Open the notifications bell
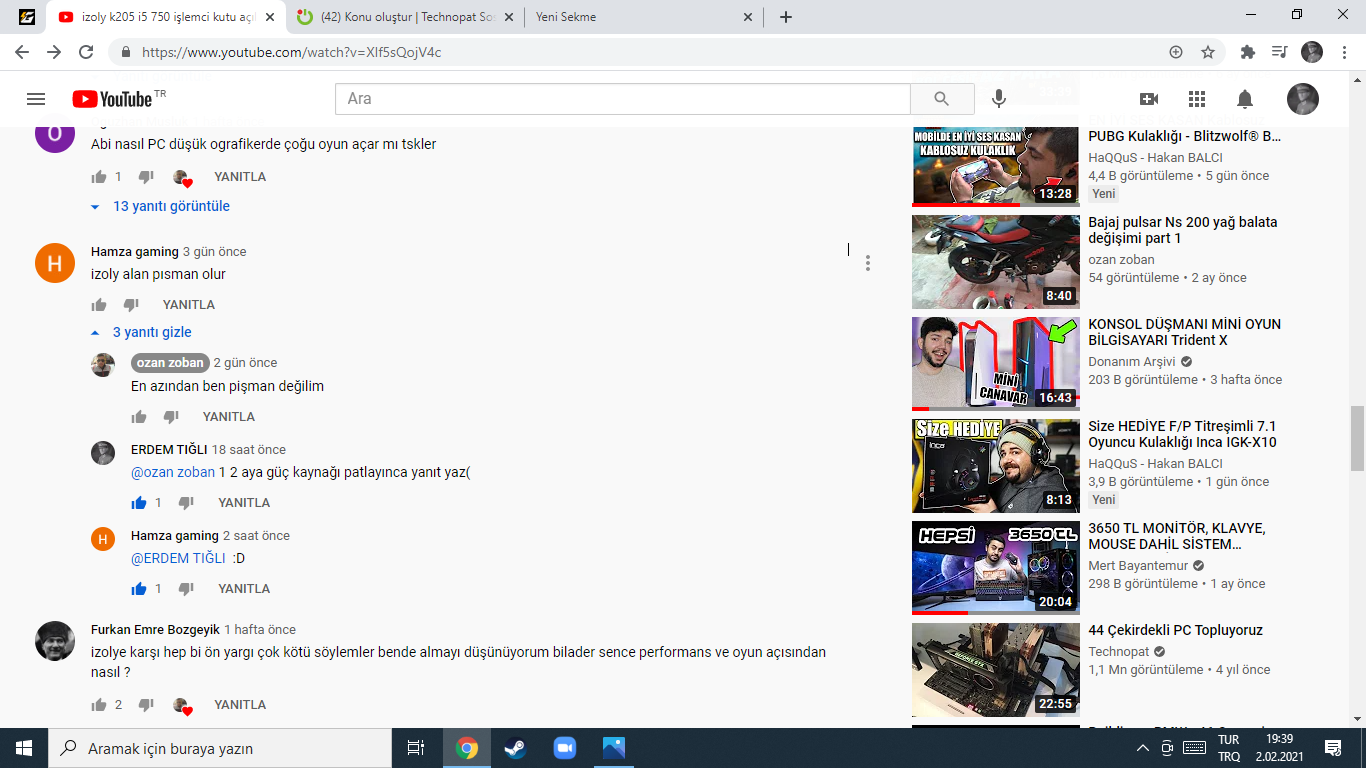 tap(1245, 99)
